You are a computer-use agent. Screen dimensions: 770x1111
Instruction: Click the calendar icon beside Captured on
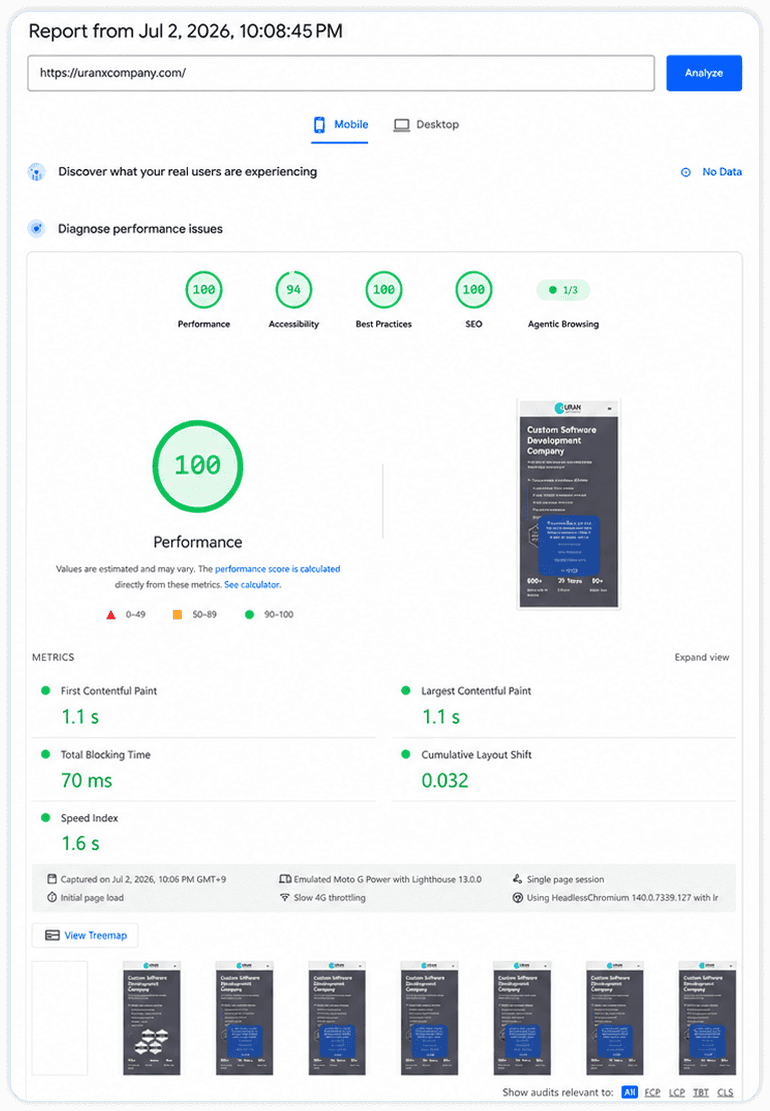(x=52, y=879)
